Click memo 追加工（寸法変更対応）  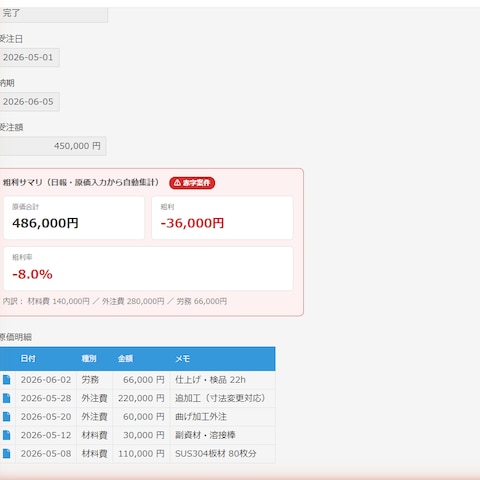pyautogui.click(x=220, y=398)
